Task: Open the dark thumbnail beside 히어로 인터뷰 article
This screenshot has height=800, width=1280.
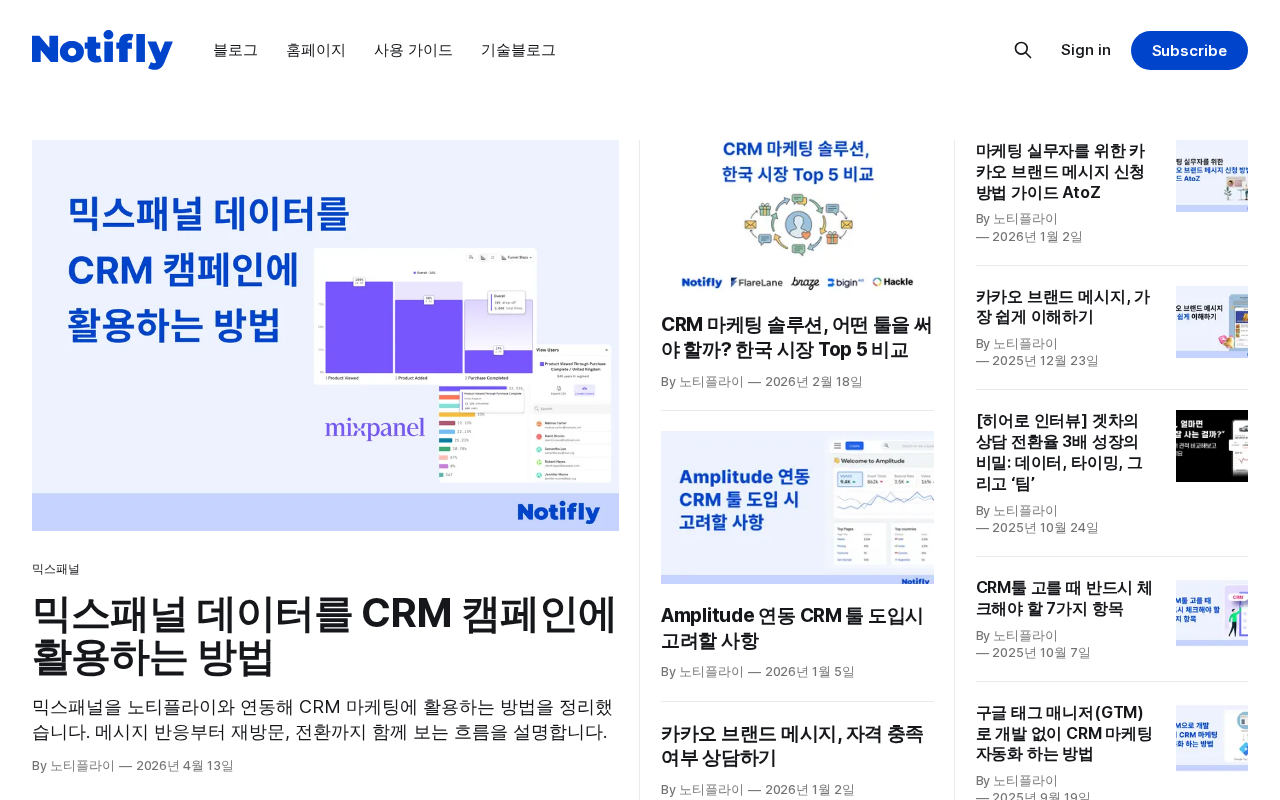Action: point(1212,446)
